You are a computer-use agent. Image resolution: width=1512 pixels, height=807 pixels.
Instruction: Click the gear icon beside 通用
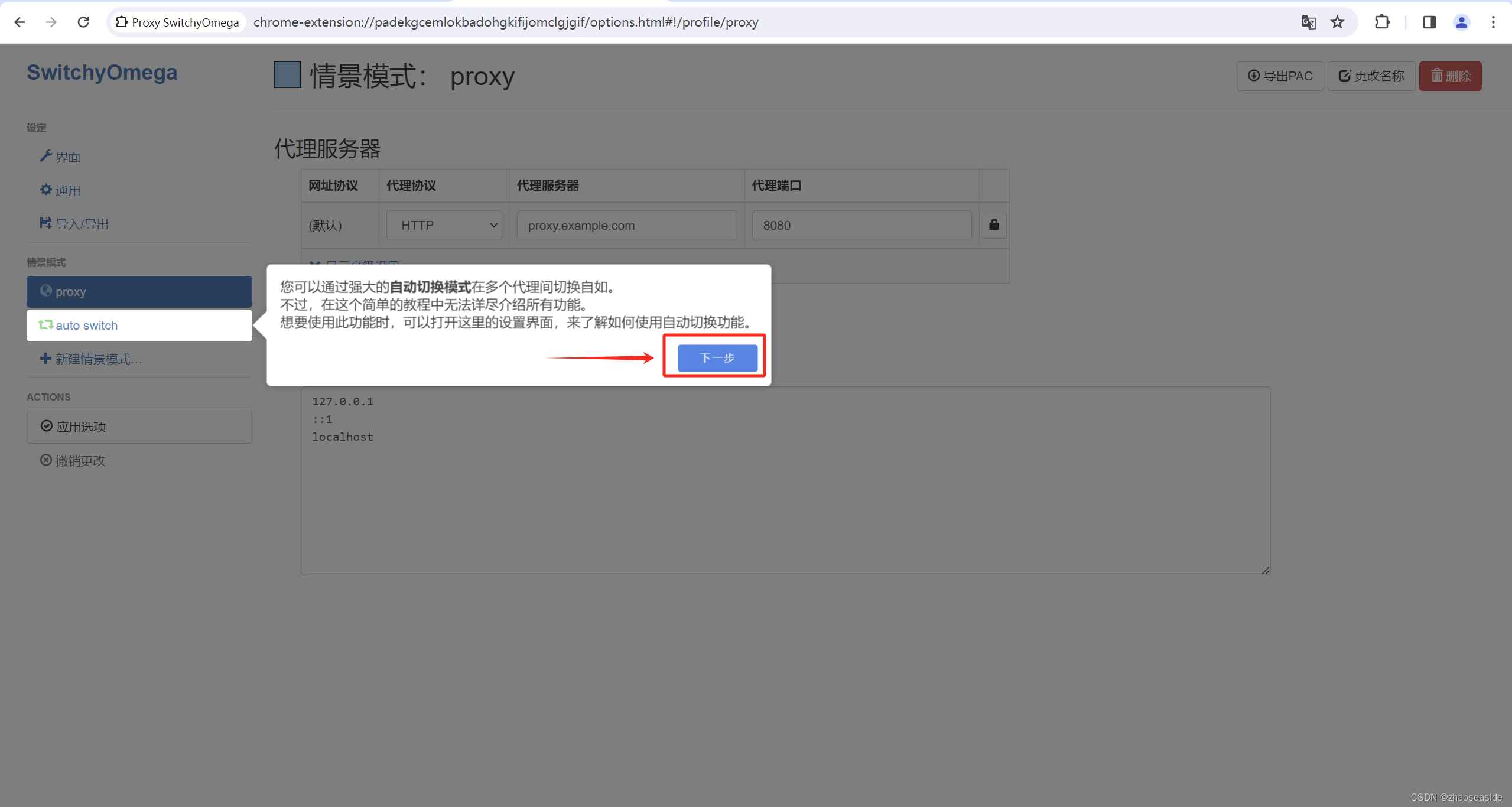pos(45,190)
